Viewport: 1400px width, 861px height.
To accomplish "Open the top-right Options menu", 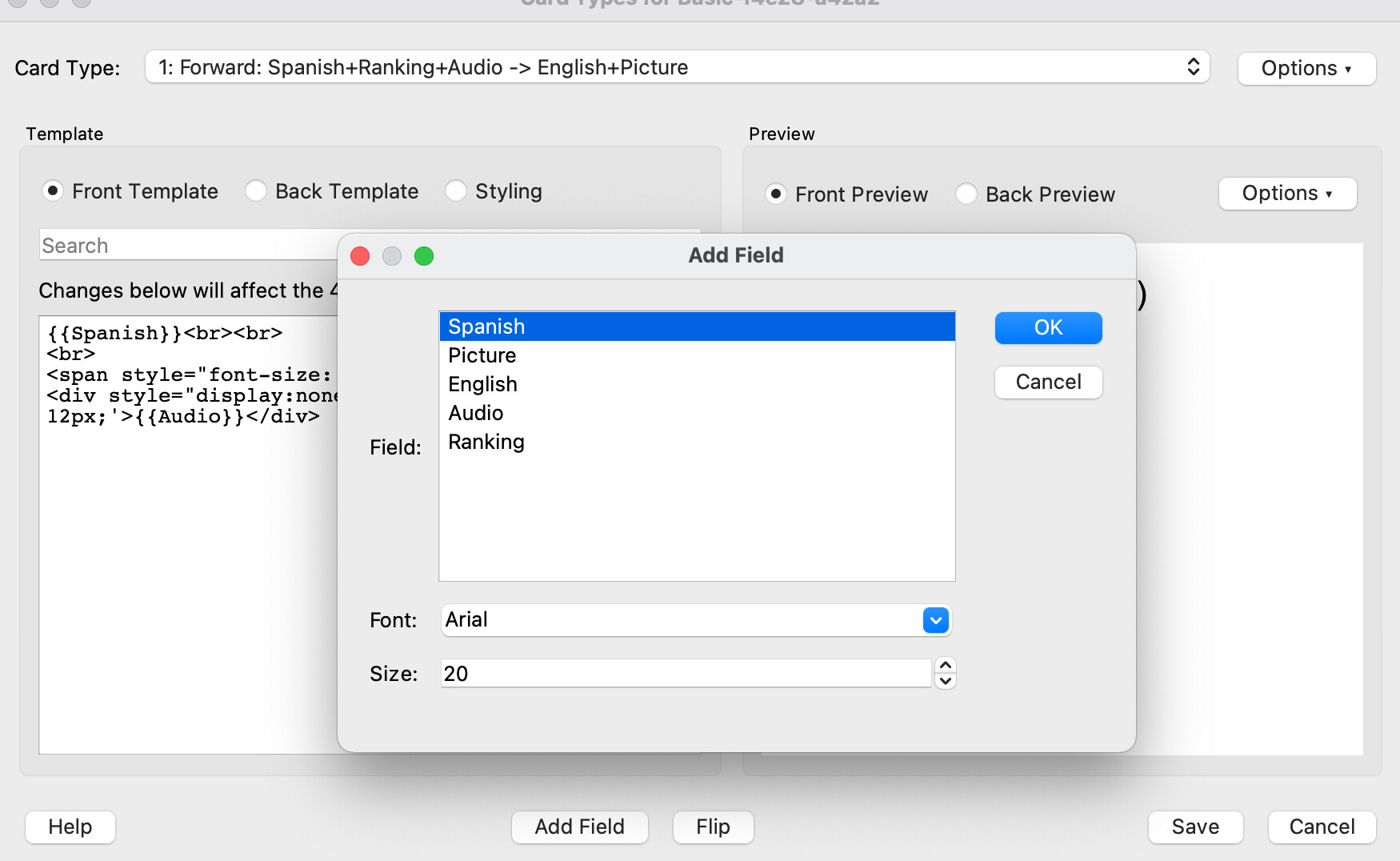I will click(1306, 69).
